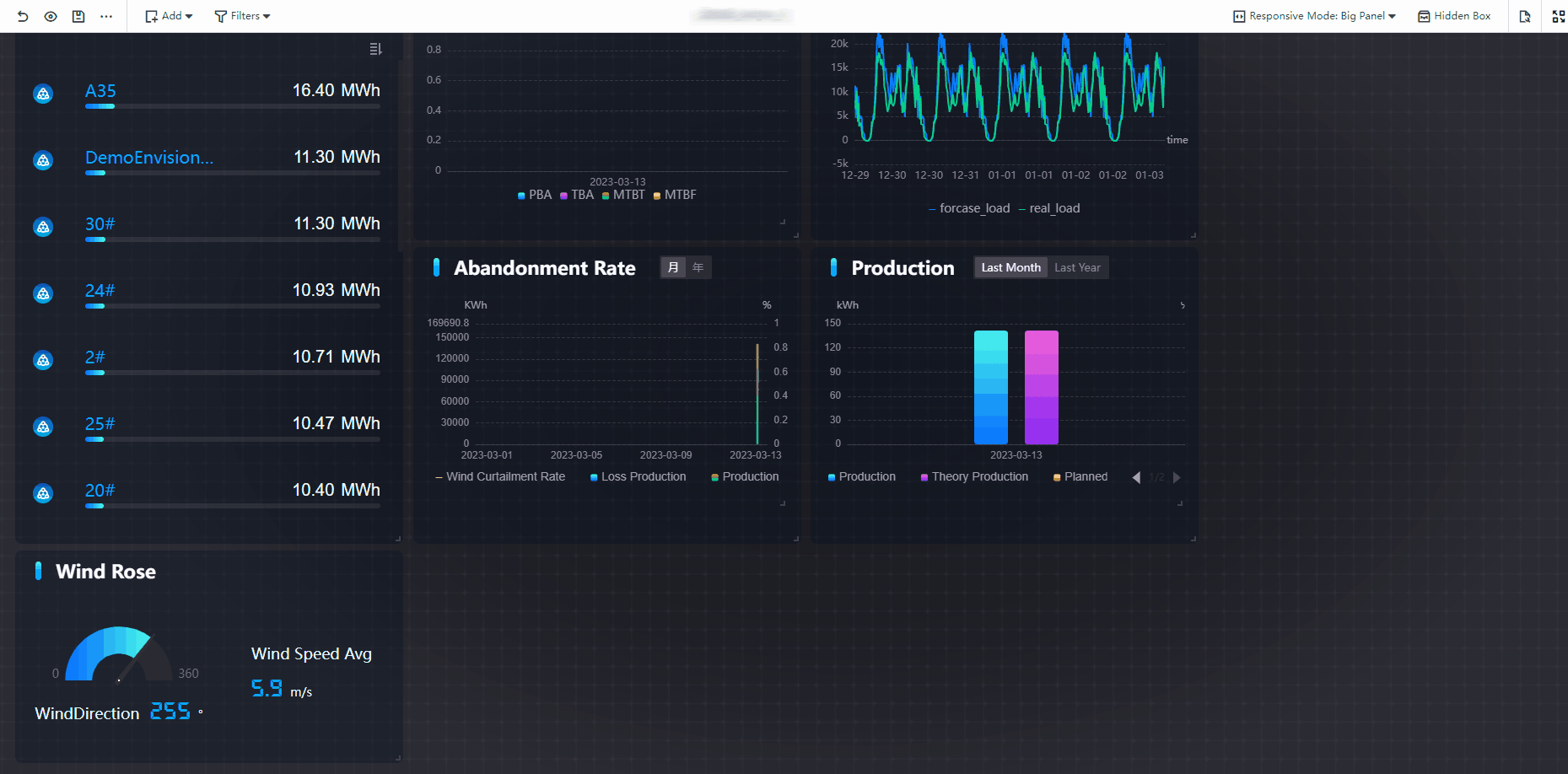Click the Hidden Box button
The height and width of the screenshot is (774, 1568).
pyautogui.click(x=1454, y=16)
